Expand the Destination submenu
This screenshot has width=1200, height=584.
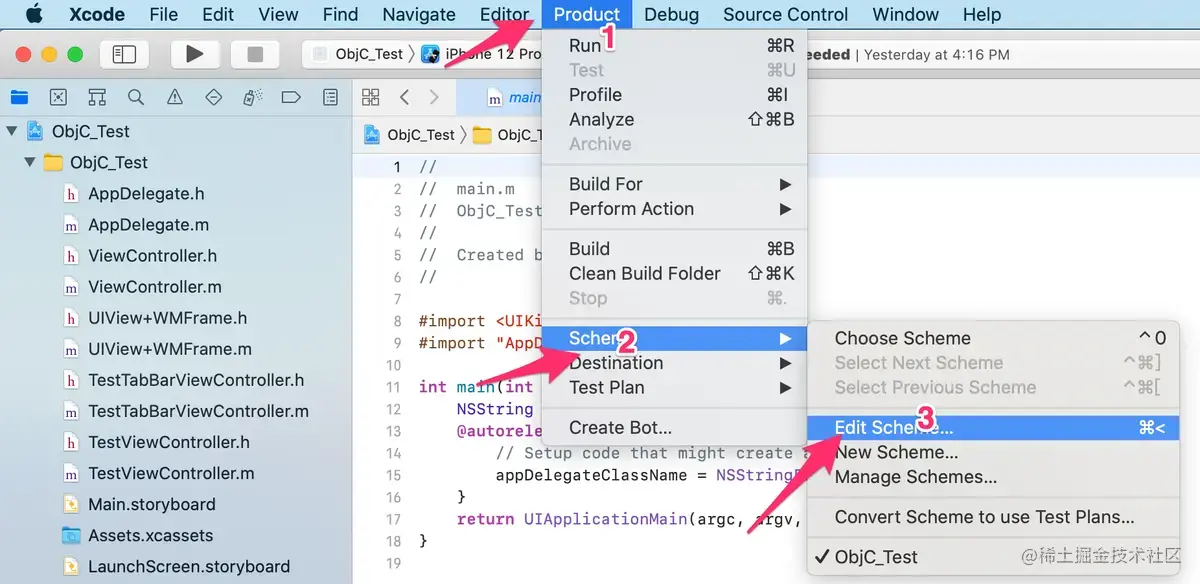tap(674, 363)
